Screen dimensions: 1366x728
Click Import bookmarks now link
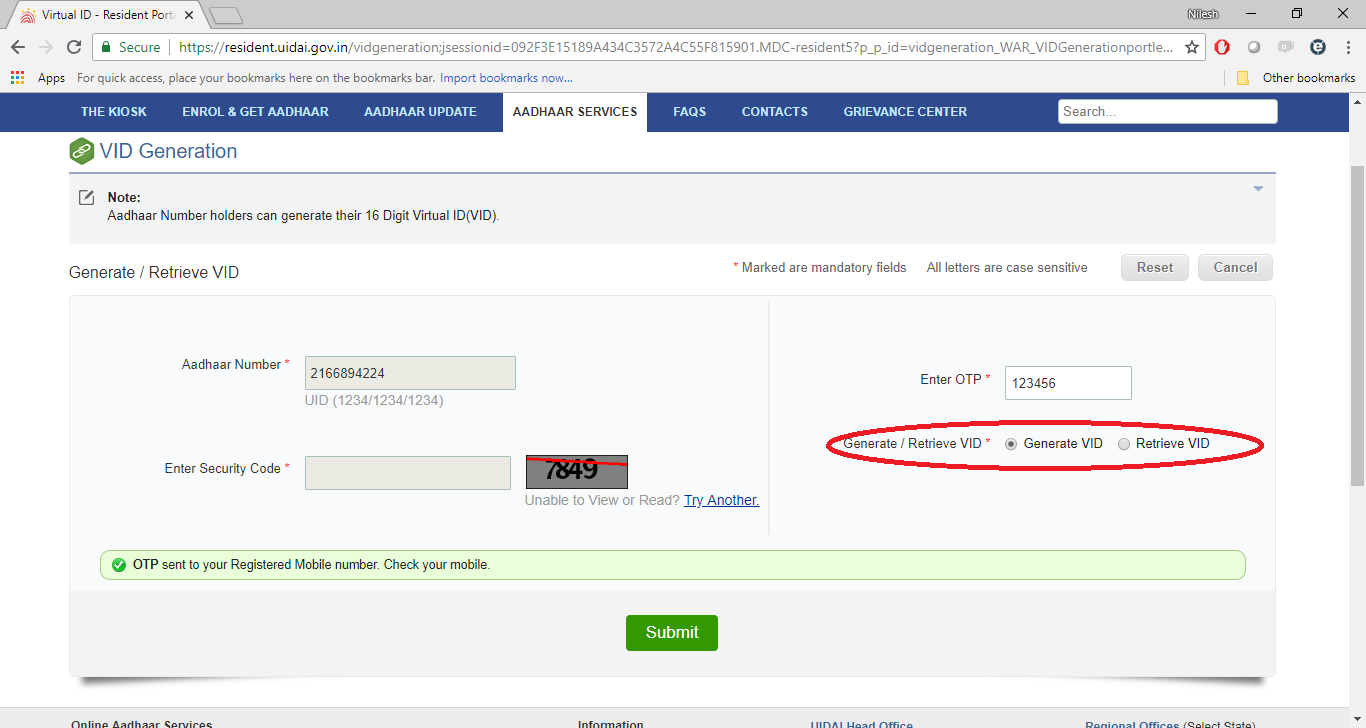coord(506,77)
